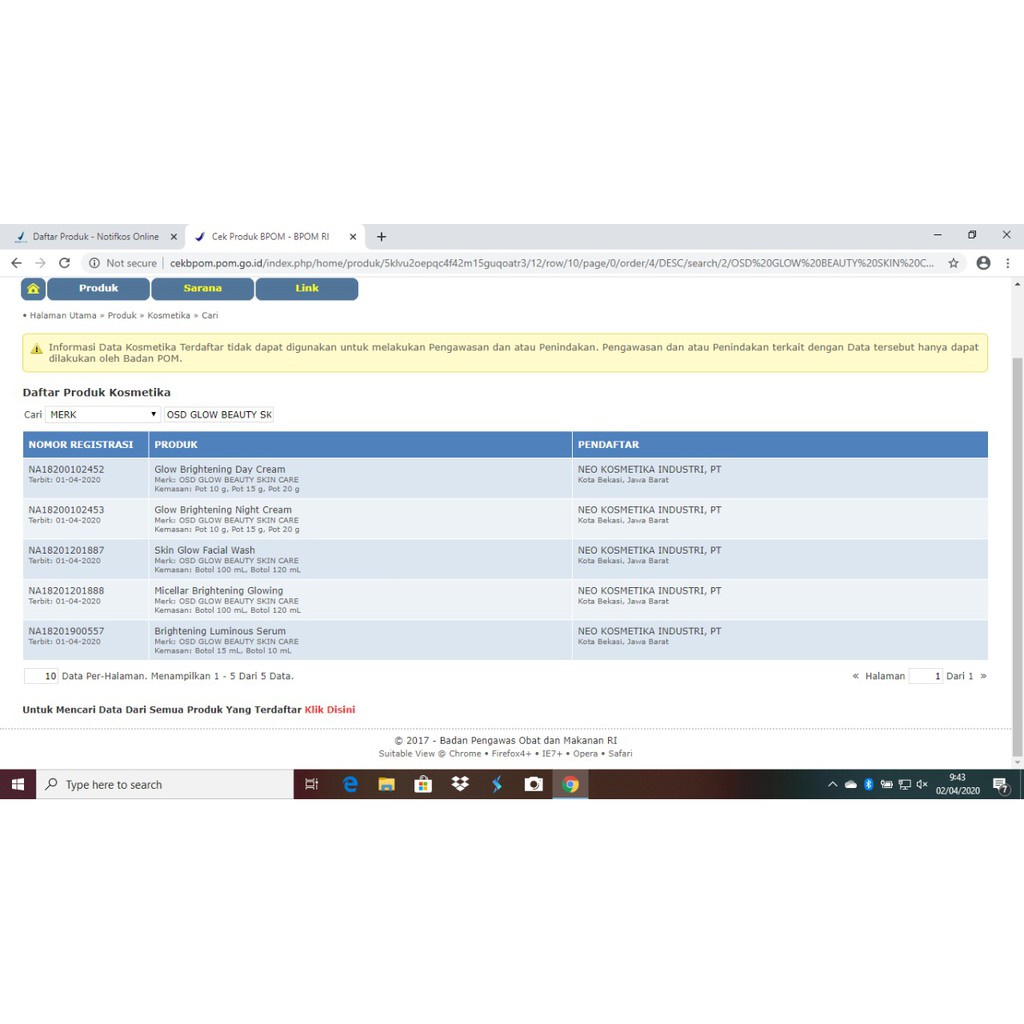Click the Type here to search box
The height and width of the screenshot is (1024, 1024).
[165, 784]
